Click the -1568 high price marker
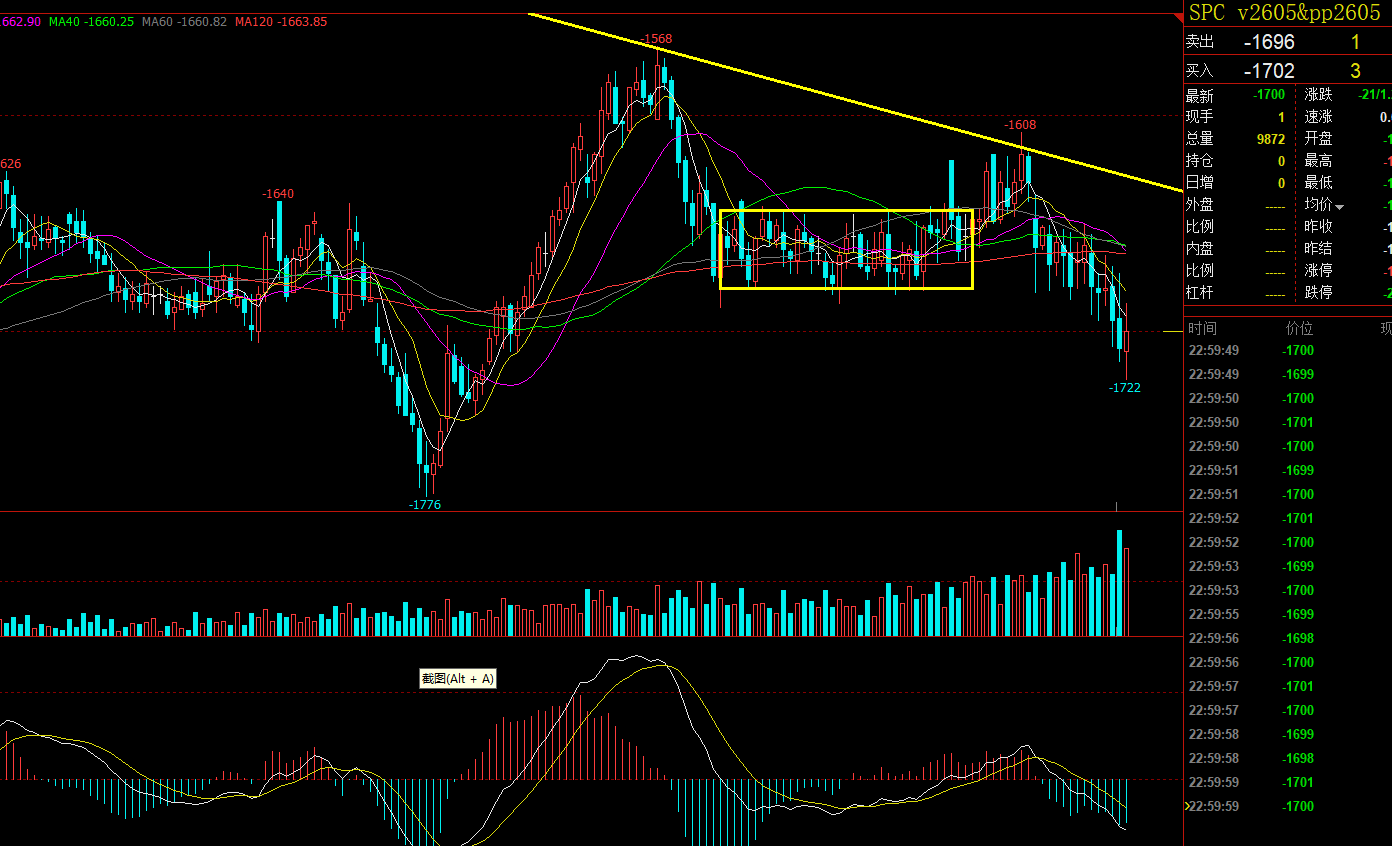1392x846 pixels. 656,39
